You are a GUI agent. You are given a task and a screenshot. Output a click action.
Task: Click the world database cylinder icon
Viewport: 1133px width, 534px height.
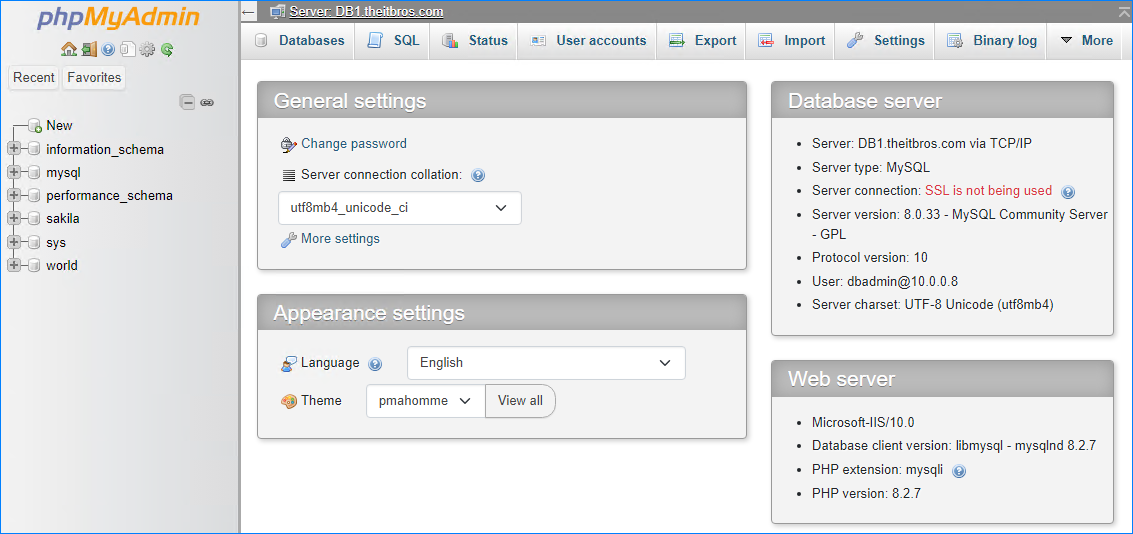pos(33,265)
